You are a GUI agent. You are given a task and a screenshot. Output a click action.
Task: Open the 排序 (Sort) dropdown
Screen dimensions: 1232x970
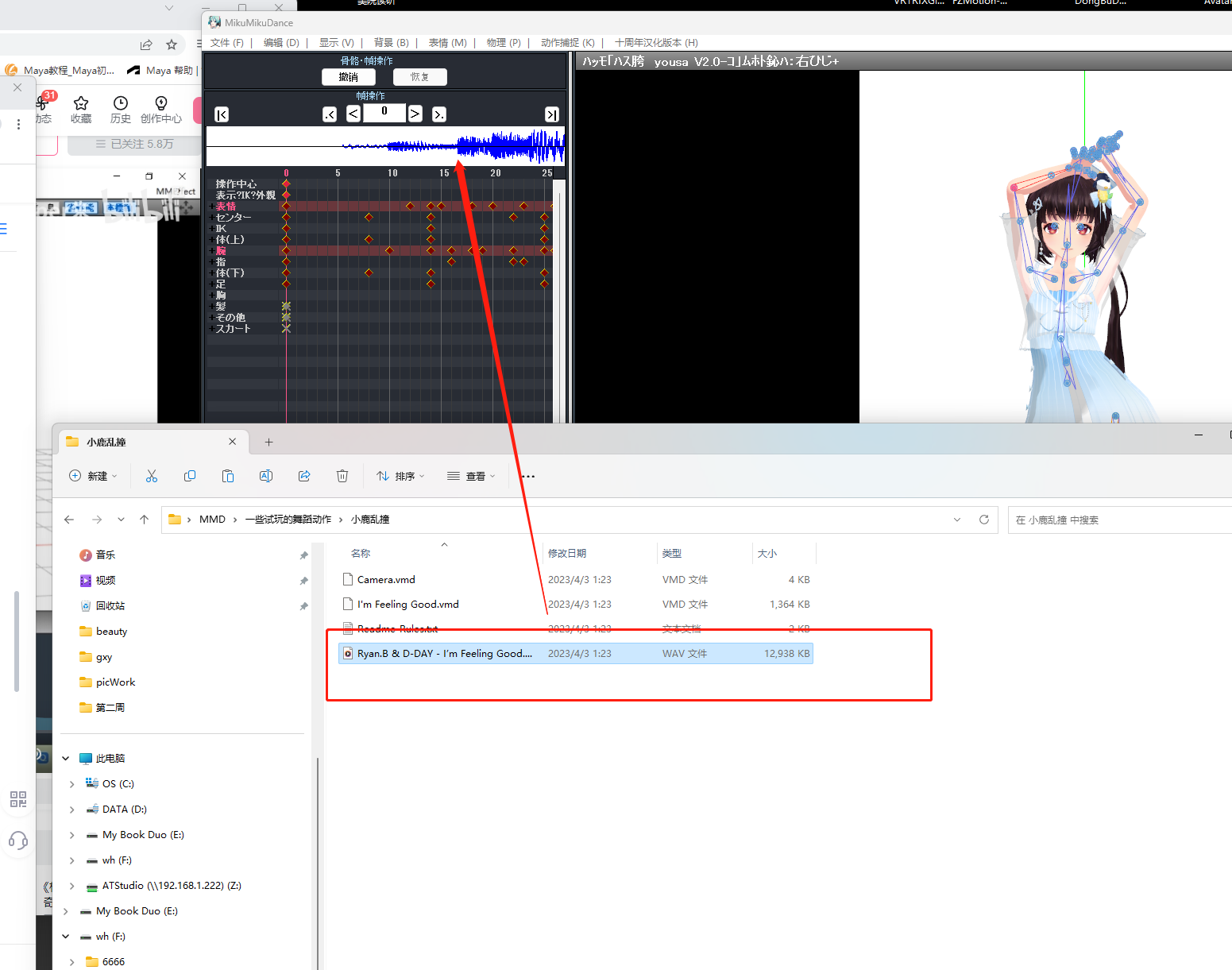click(x=400, y=475)
